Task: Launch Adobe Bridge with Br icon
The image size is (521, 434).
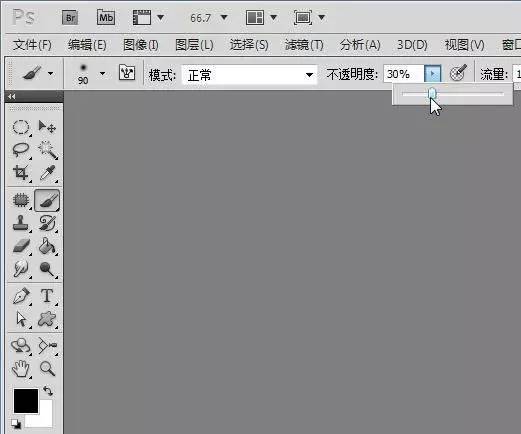Action: pos(70,17)
